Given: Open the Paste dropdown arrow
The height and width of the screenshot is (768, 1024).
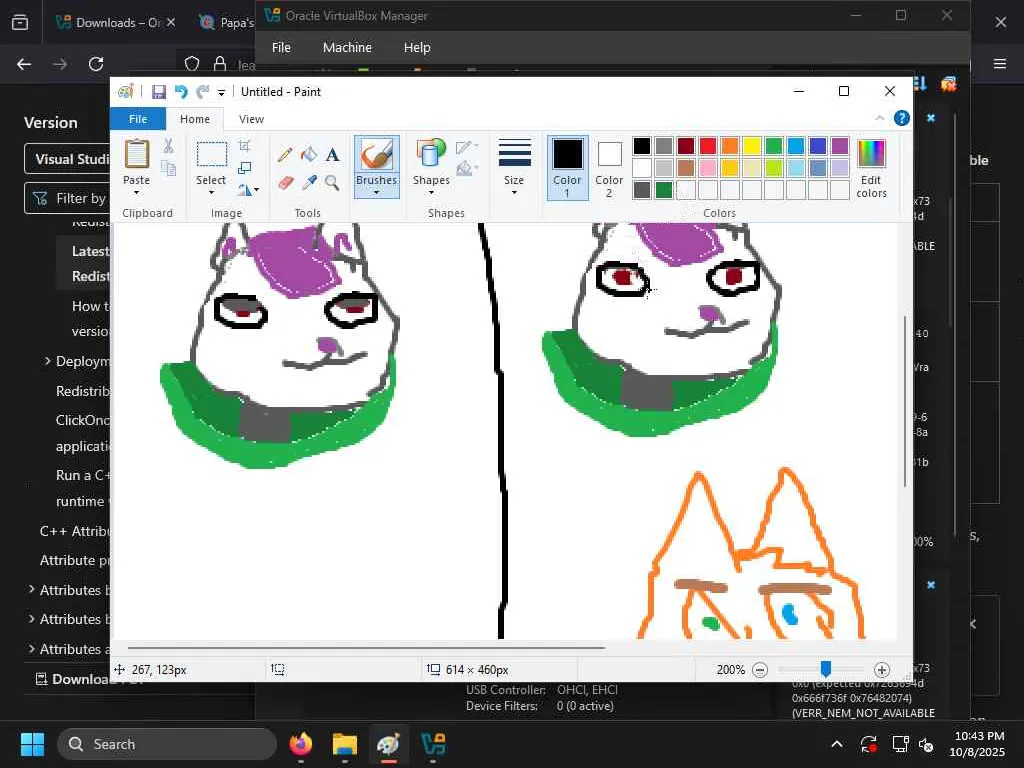Looking at the screenshot, I should tap(136, 193).
